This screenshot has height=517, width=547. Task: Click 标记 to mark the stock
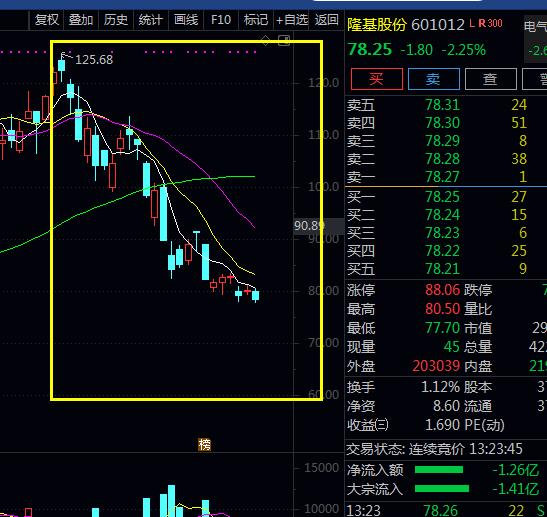pos(256,20)
